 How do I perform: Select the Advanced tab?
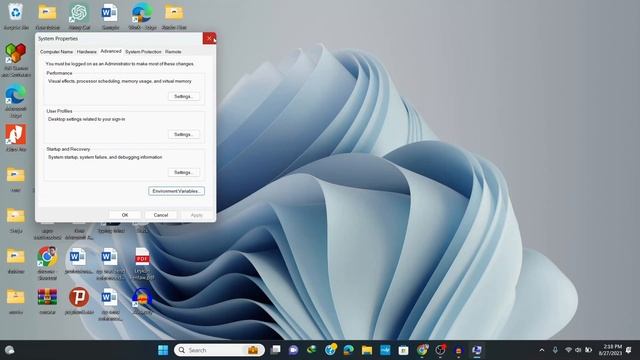point(111,51)
